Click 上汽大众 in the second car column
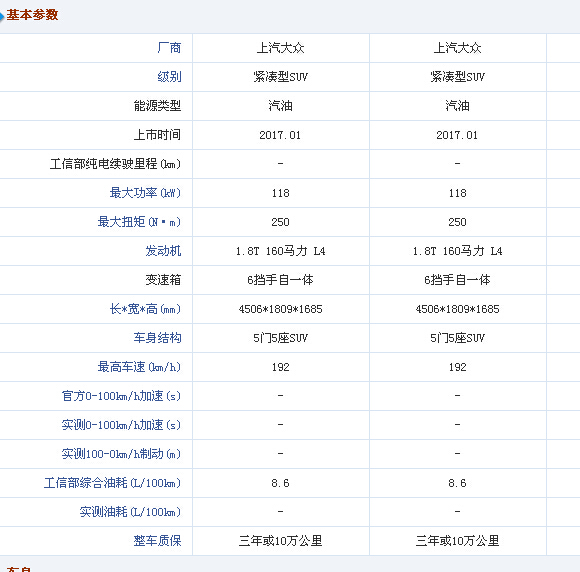580x572 pixels. (x=457, y=48)
